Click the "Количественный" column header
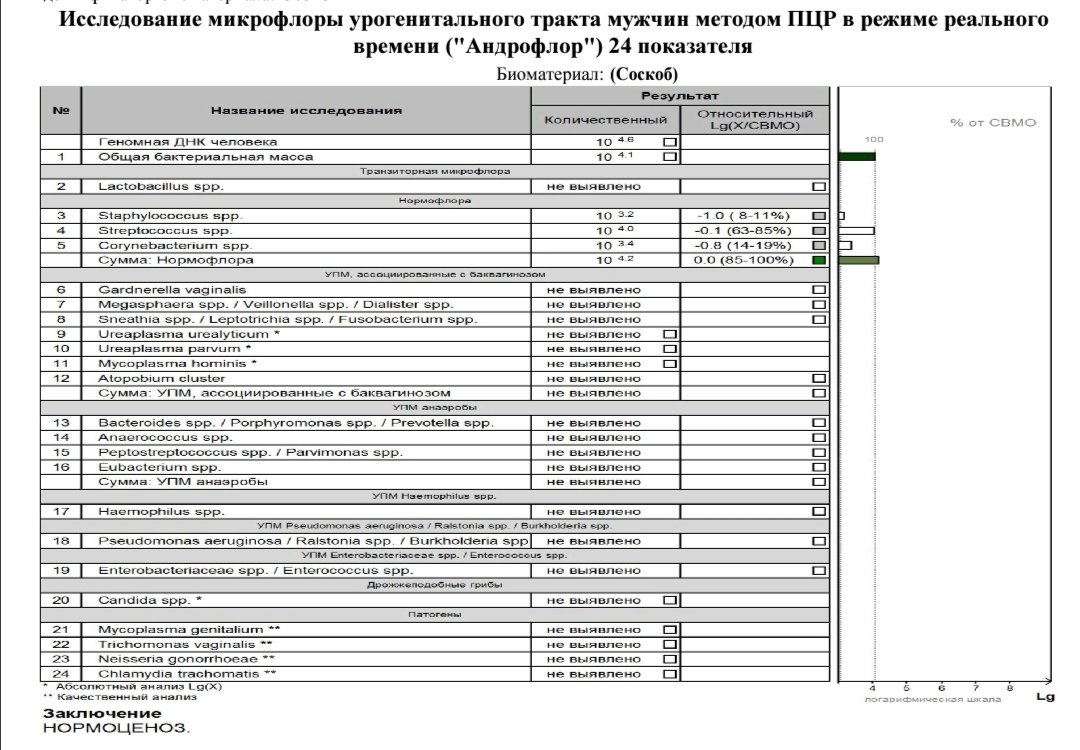Screen dimensions: 1080x750 coord(605,120)
